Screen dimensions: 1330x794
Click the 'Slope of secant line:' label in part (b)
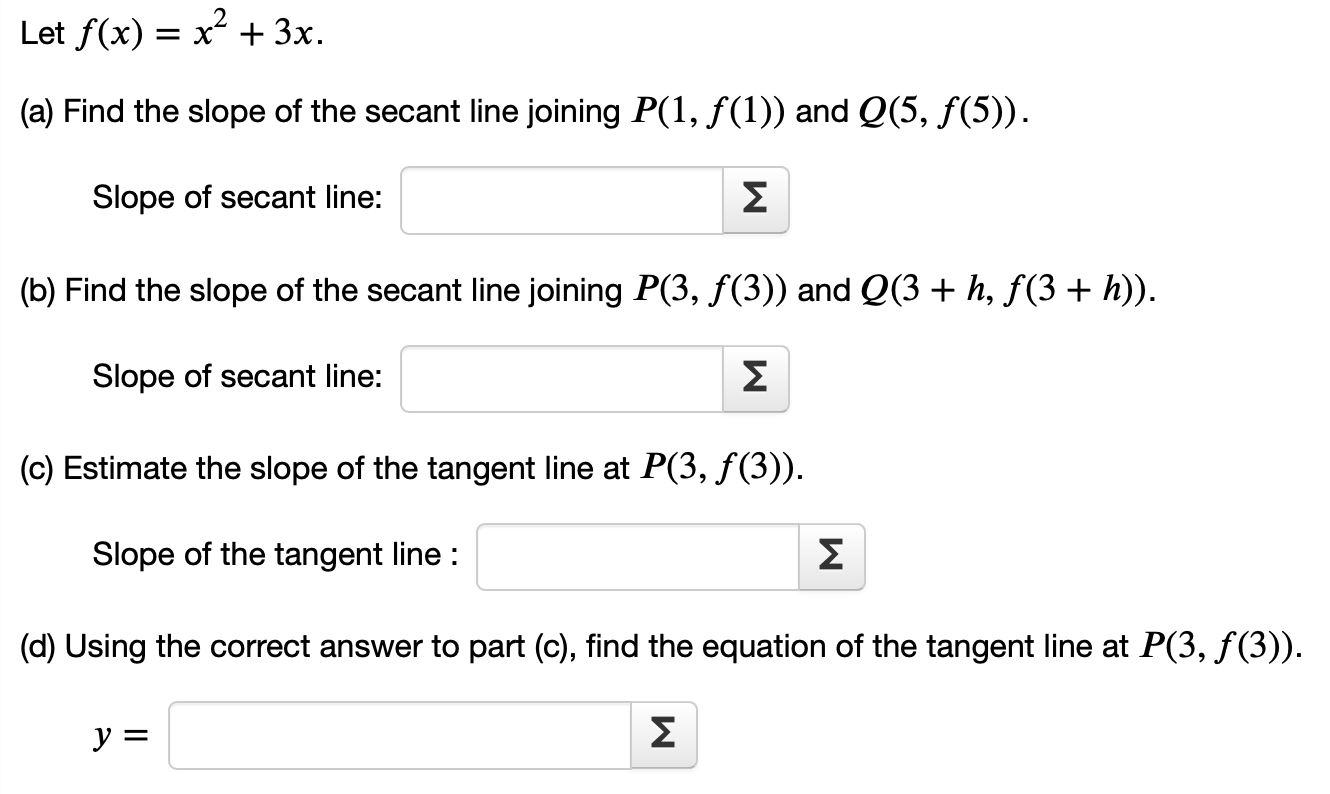coord(237,377)
